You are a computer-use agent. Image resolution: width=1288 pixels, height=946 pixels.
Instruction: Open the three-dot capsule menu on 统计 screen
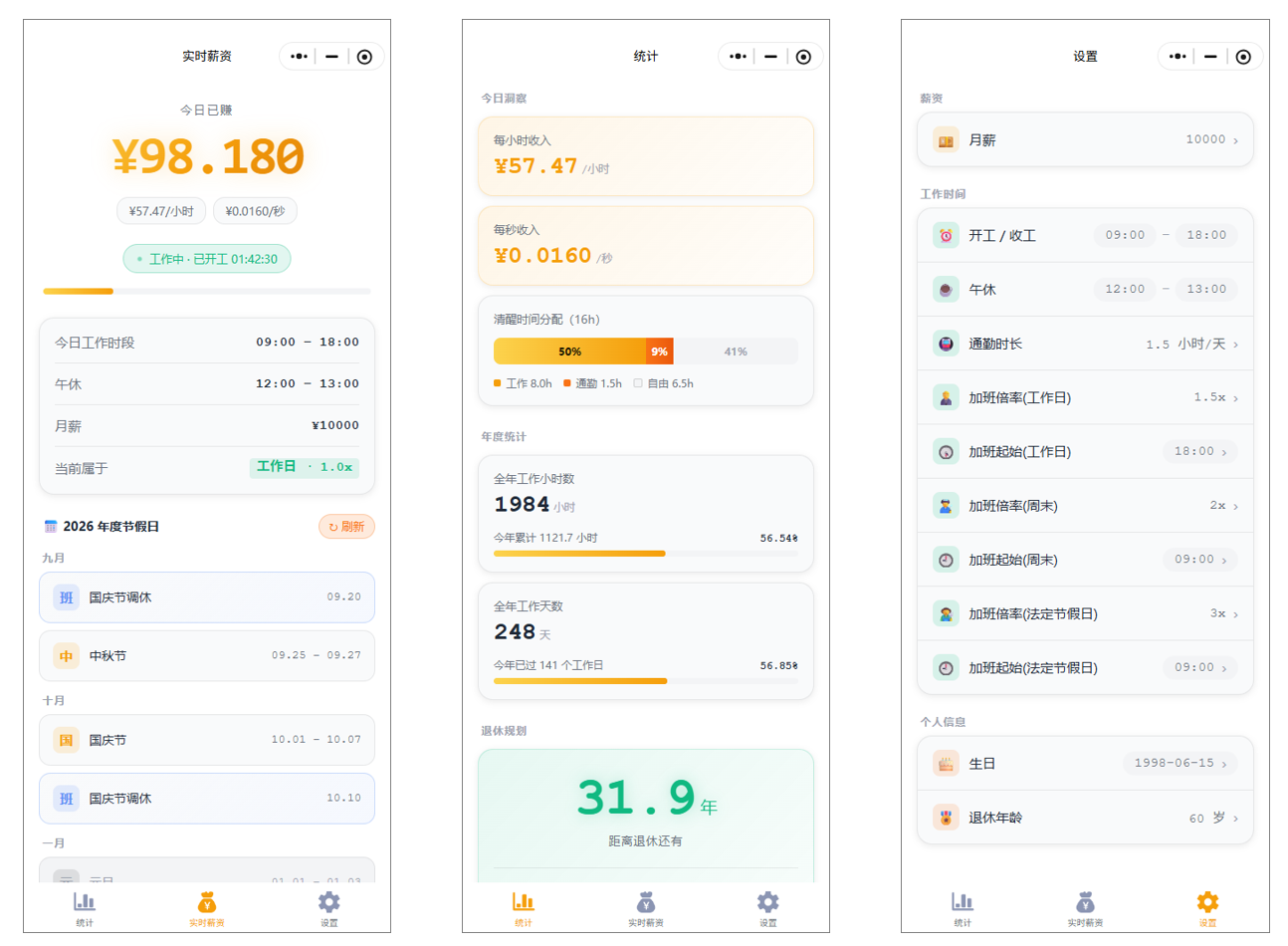pos(738,57)
